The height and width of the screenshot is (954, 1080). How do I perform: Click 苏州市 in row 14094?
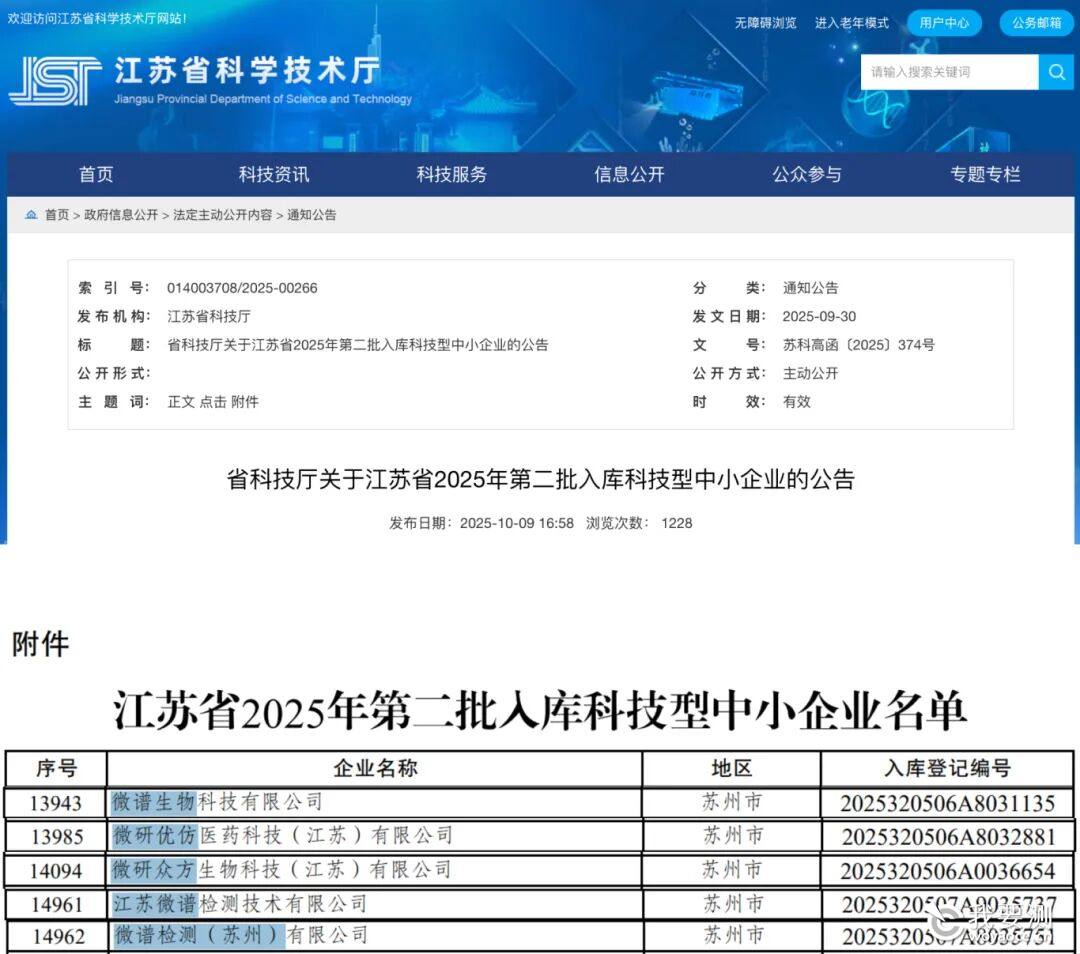click(x=732, y=870)
